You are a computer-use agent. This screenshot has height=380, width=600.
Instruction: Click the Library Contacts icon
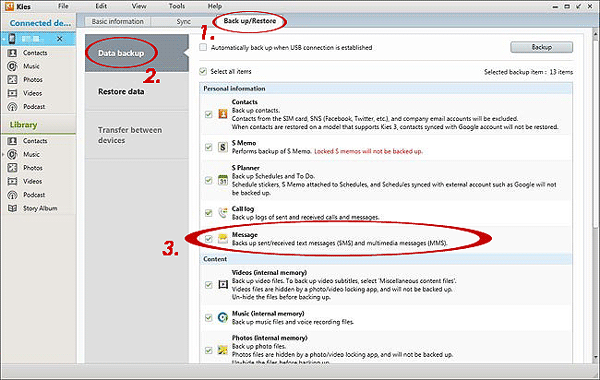pyautogui.click(x=12, y=141)
